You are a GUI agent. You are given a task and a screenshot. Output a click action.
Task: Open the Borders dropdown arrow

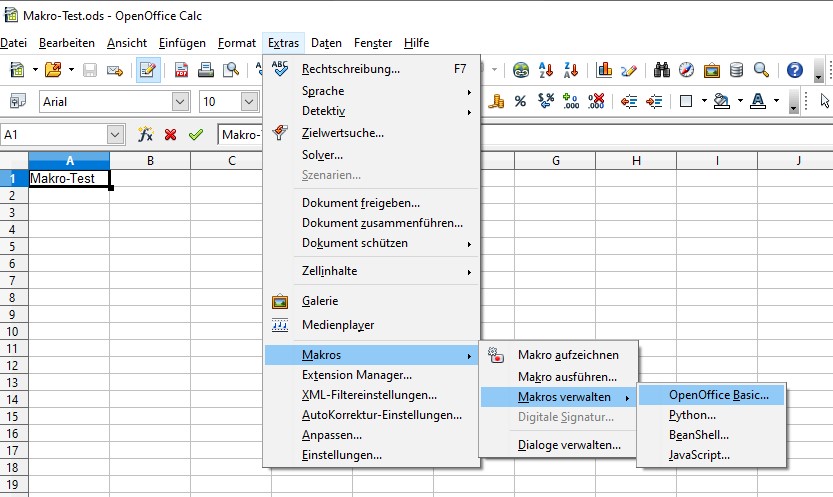[x=704, y=101]
